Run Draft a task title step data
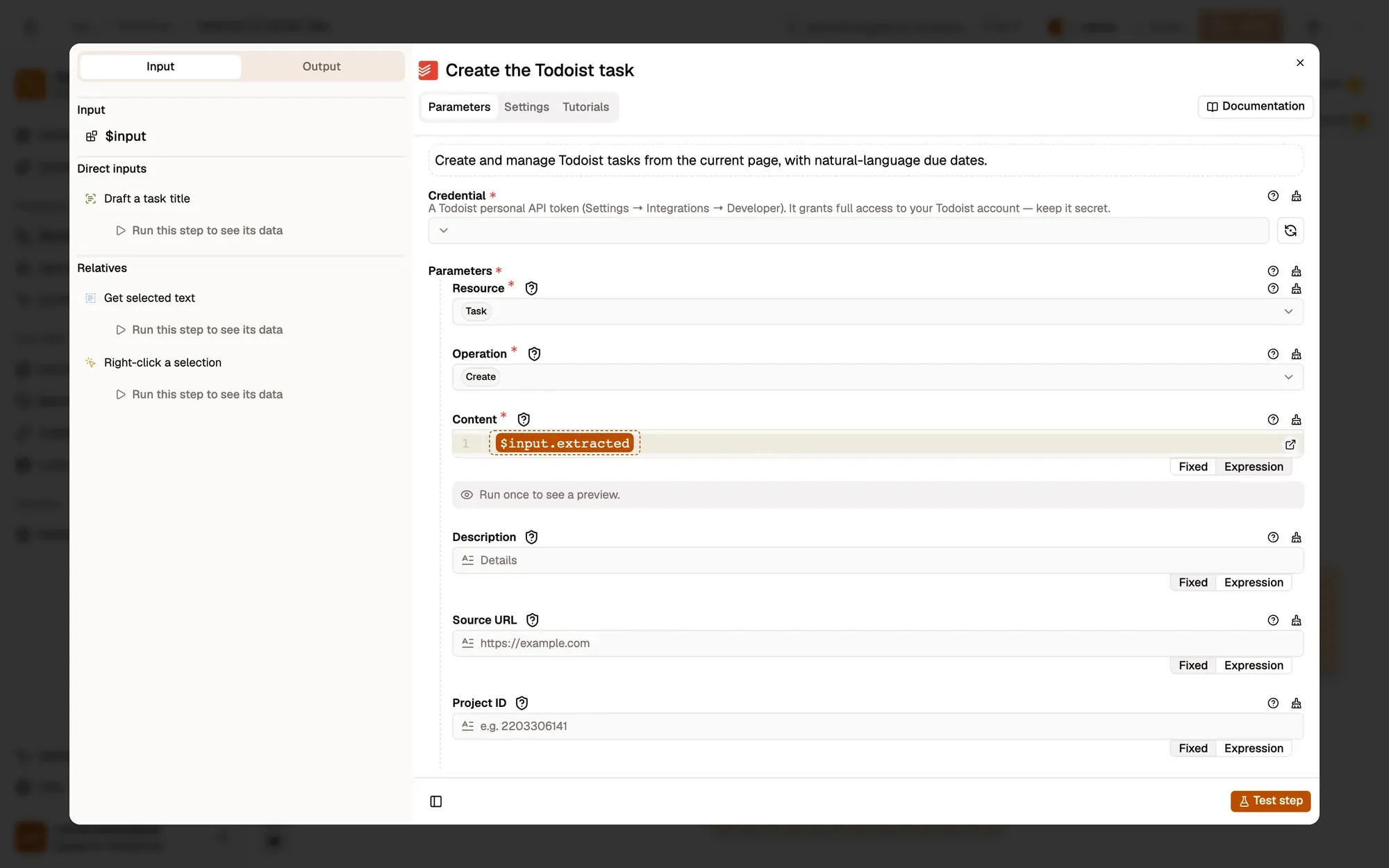 click(199, 231)
